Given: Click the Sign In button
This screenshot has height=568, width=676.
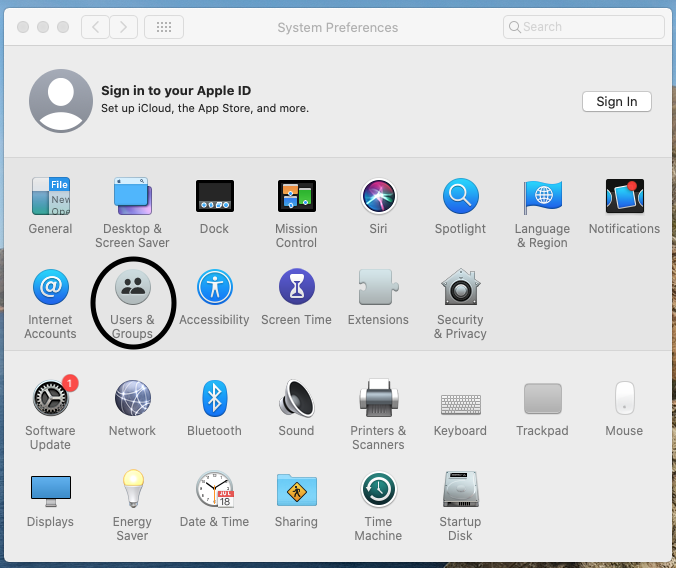Looking at the screenshot, I should 616,102.
